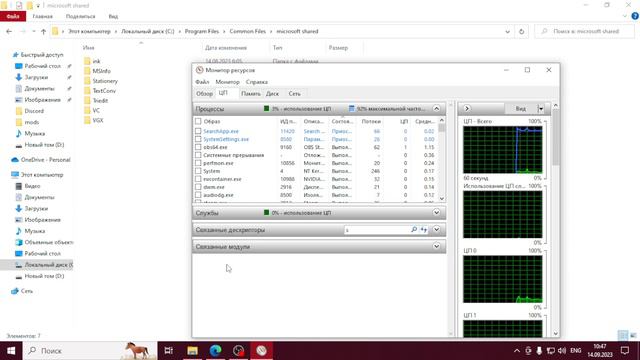
Task: Select Новый том (D:) under Этот компьютер
Action: pos(44,276)
